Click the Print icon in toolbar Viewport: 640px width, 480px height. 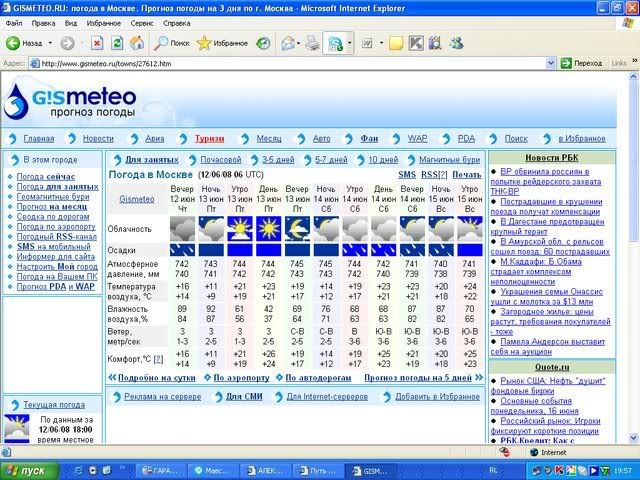coord(312,43)
